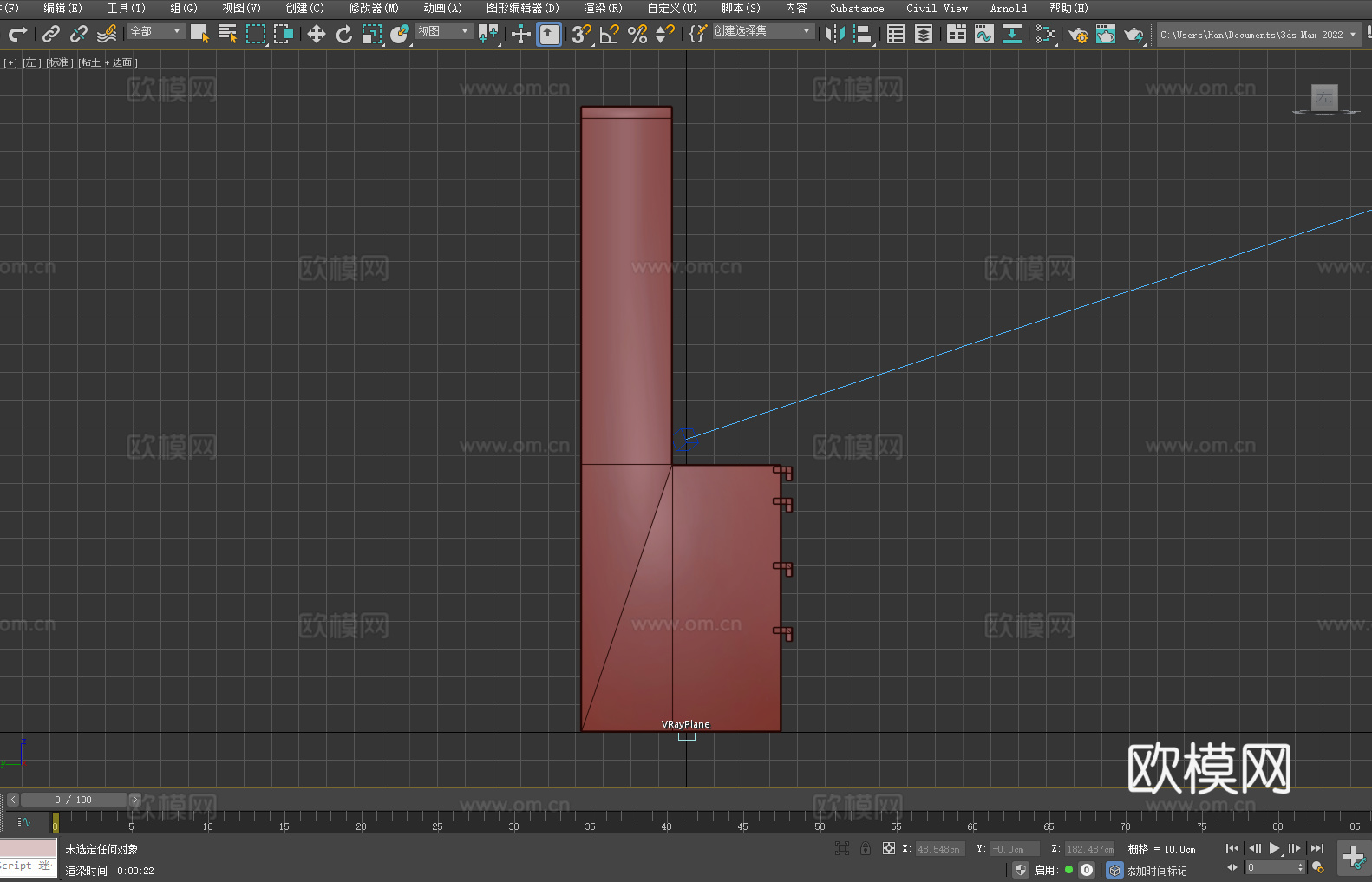Open viewport '标准' shading quality menu
1372x882 pixels.
59,62
